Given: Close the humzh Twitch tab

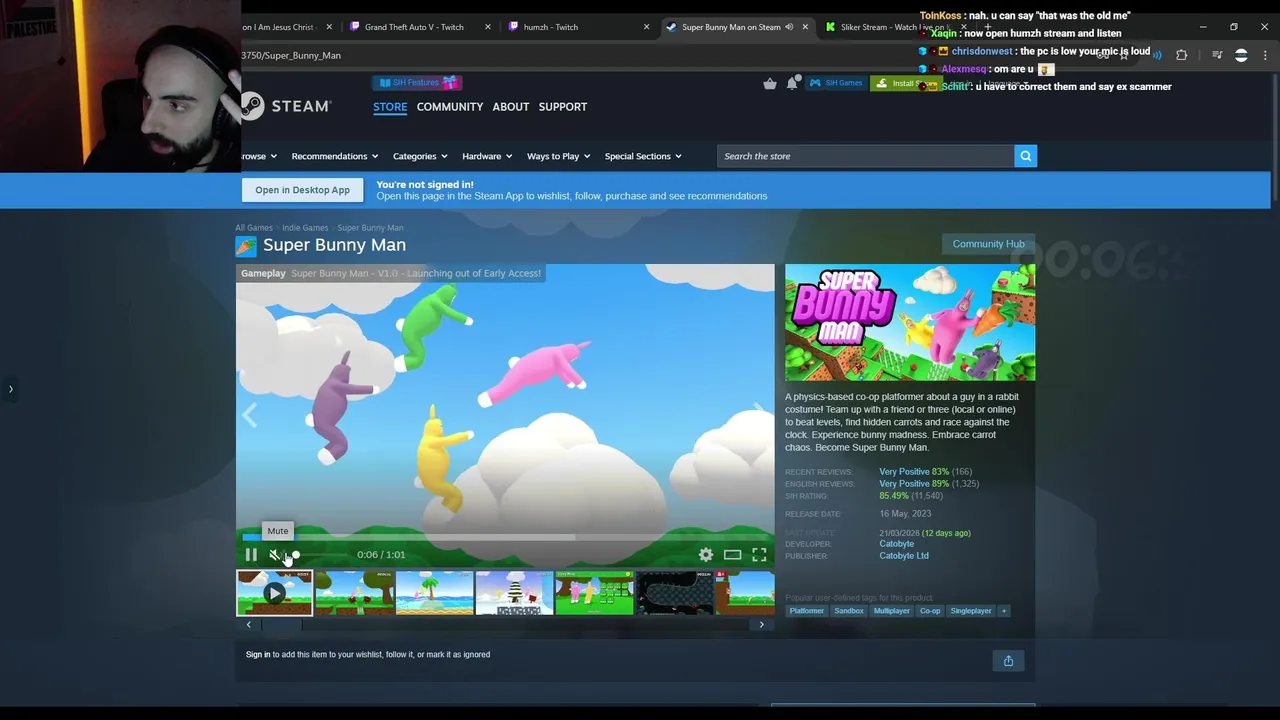Looking at the screenshot, I should (x=646, y=27).
